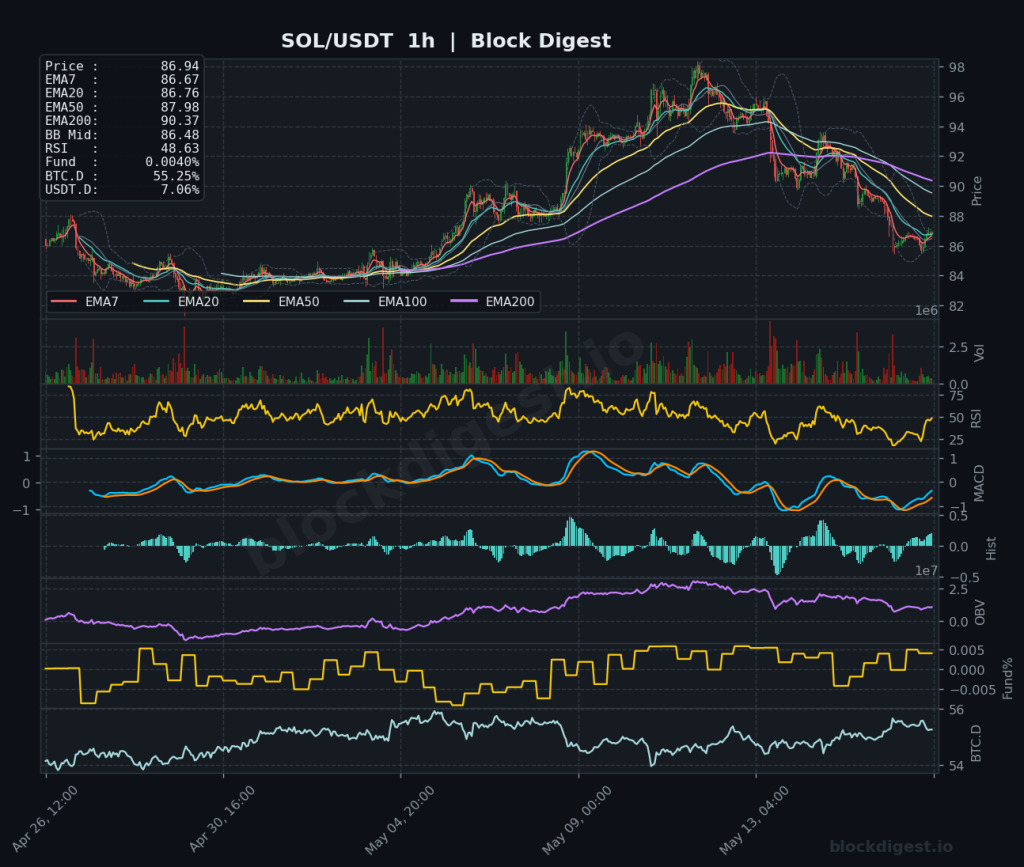The width and height of the screenshot is (1024, 867).
Task: Click the "84" price axis tick
Action: tap(957, 276)
